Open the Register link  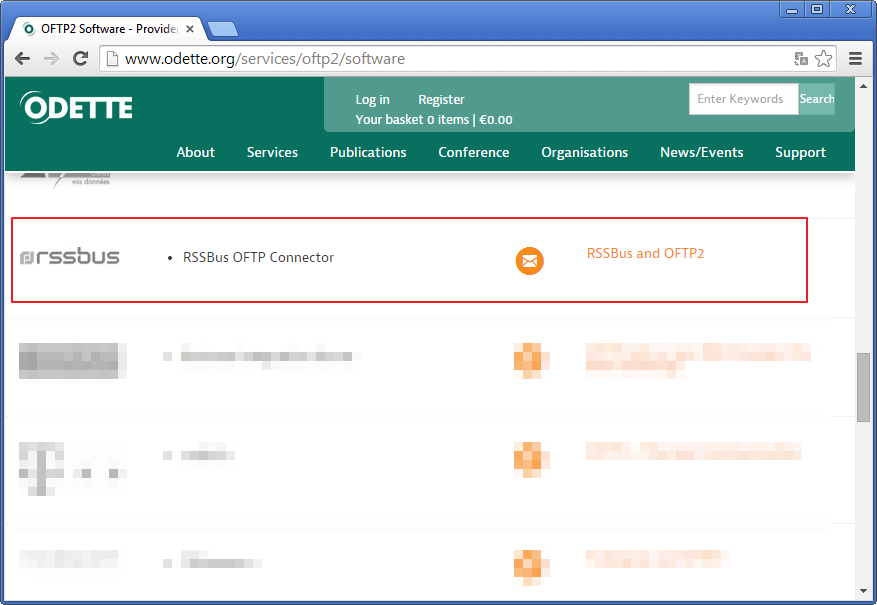[441, 100]
